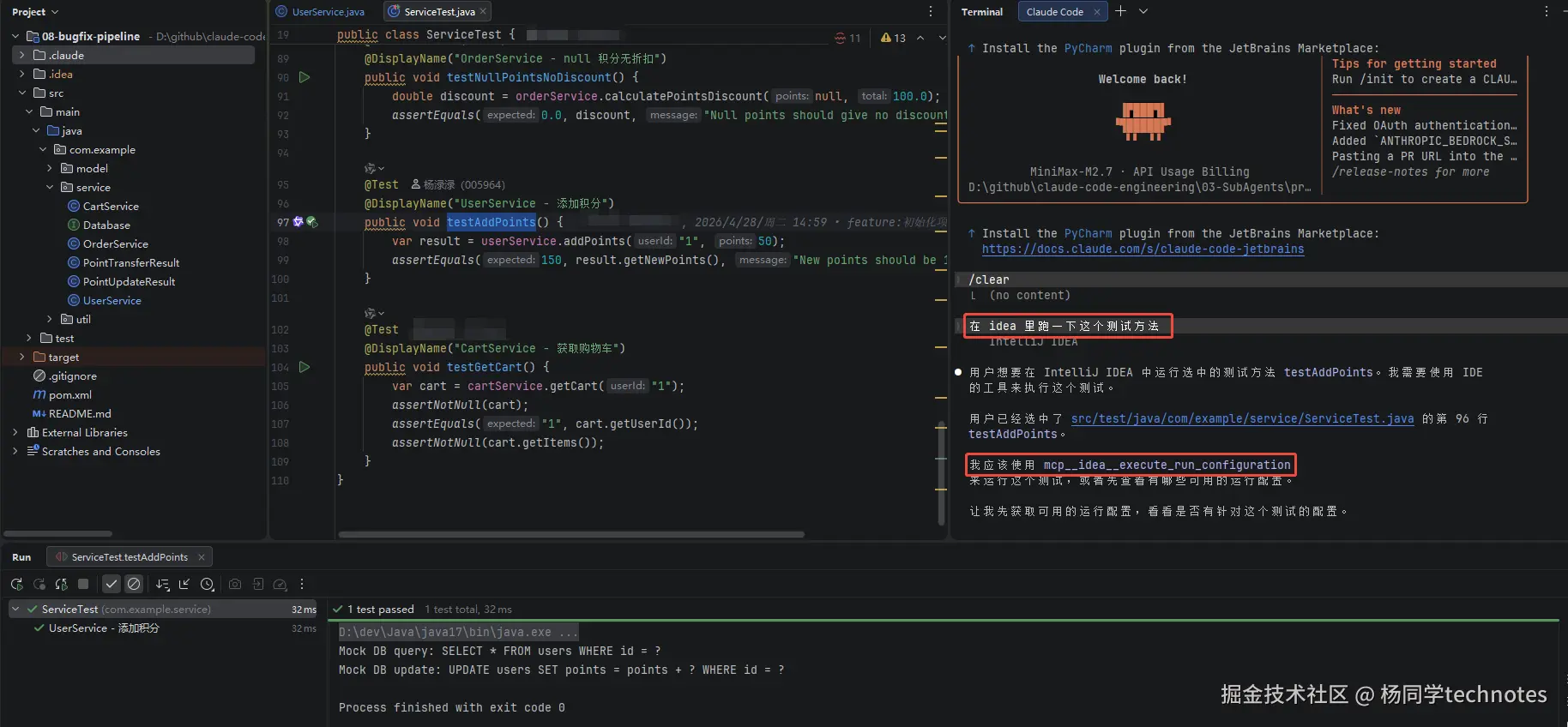The height and width of the screenshot is (727, 1568).
Task: Toggle Show Ignored tests button
Action: 134,584
